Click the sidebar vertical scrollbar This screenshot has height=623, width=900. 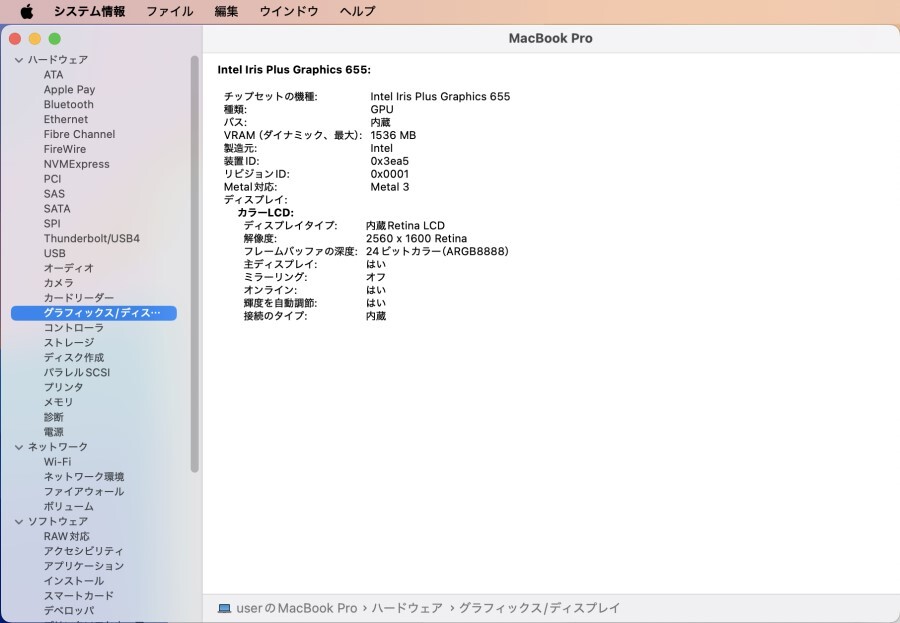[x=195, y=264]
